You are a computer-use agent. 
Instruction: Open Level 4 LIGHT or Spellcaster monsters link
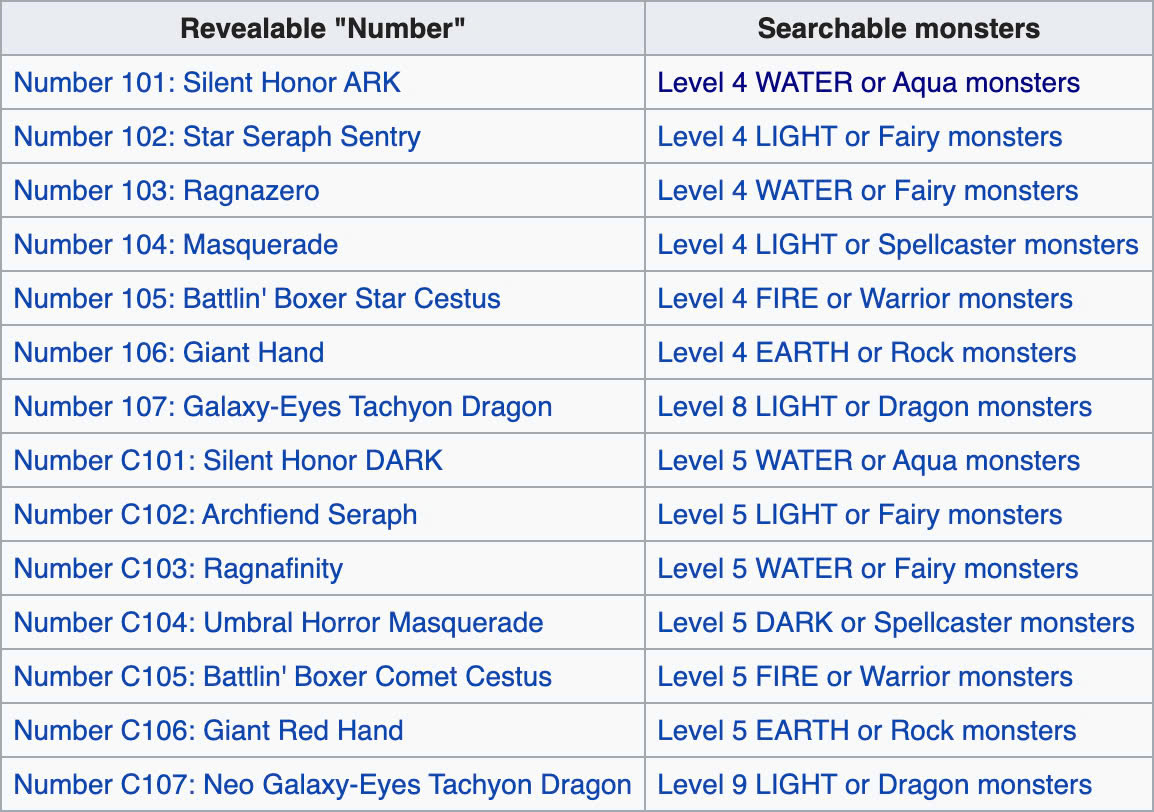coord(898,244)
